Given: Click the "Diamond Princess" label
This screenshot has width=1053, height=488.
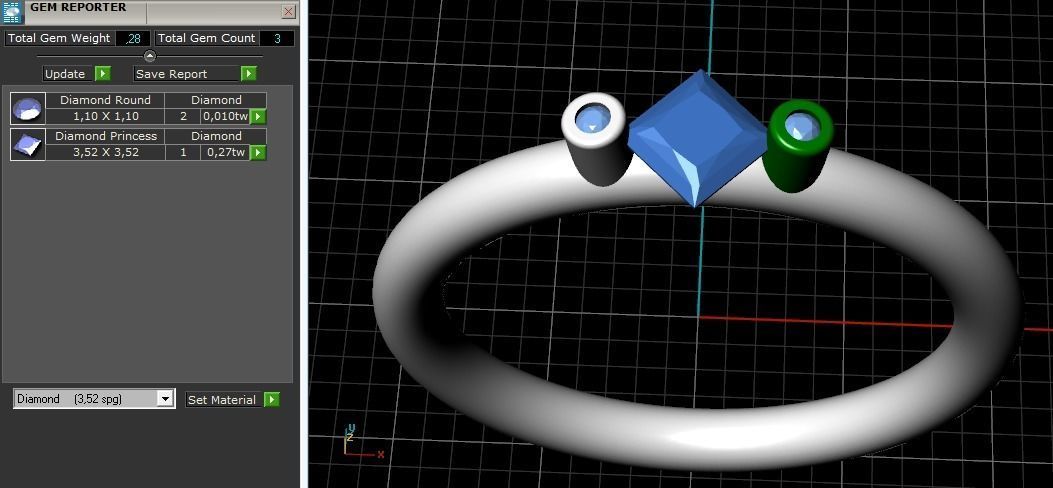Looking at the screenshot, I should point(105,136).
